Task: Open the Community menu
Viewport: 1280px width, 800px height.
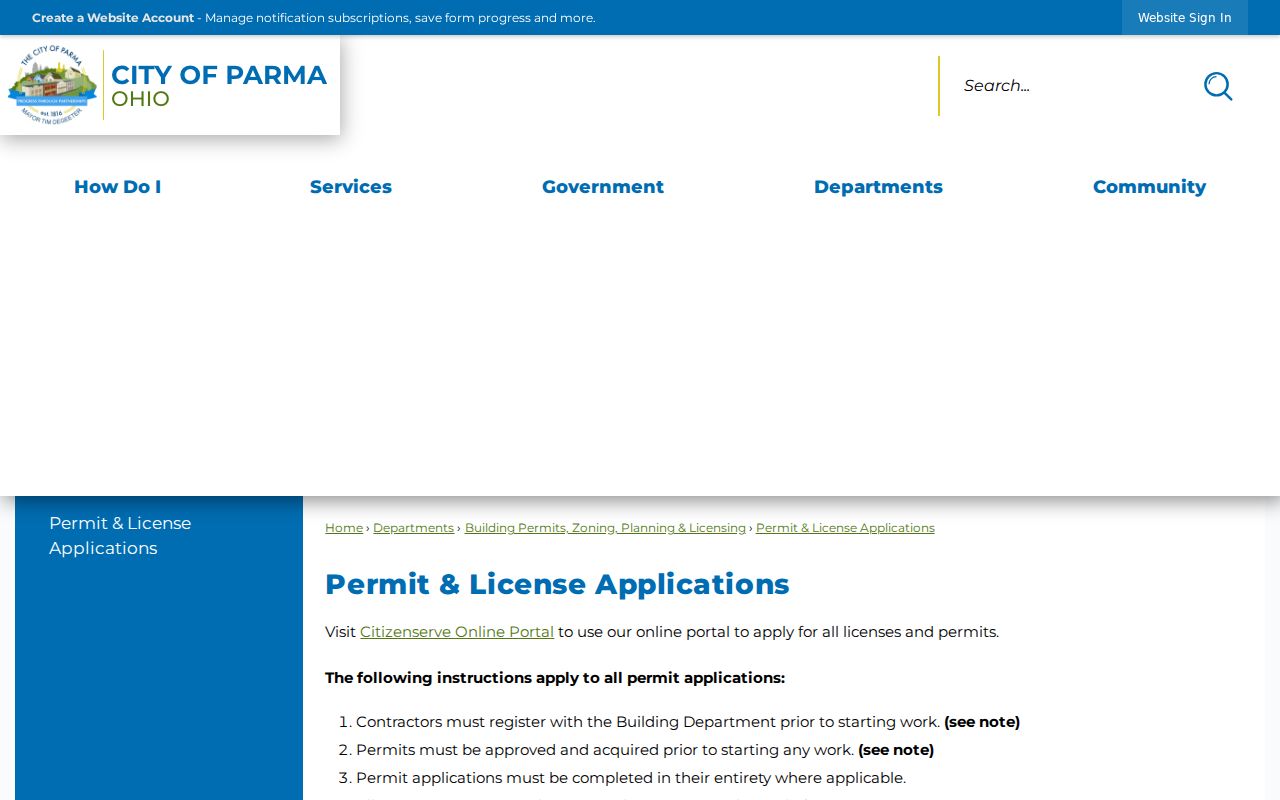Action: click(x=1149, y=186)
